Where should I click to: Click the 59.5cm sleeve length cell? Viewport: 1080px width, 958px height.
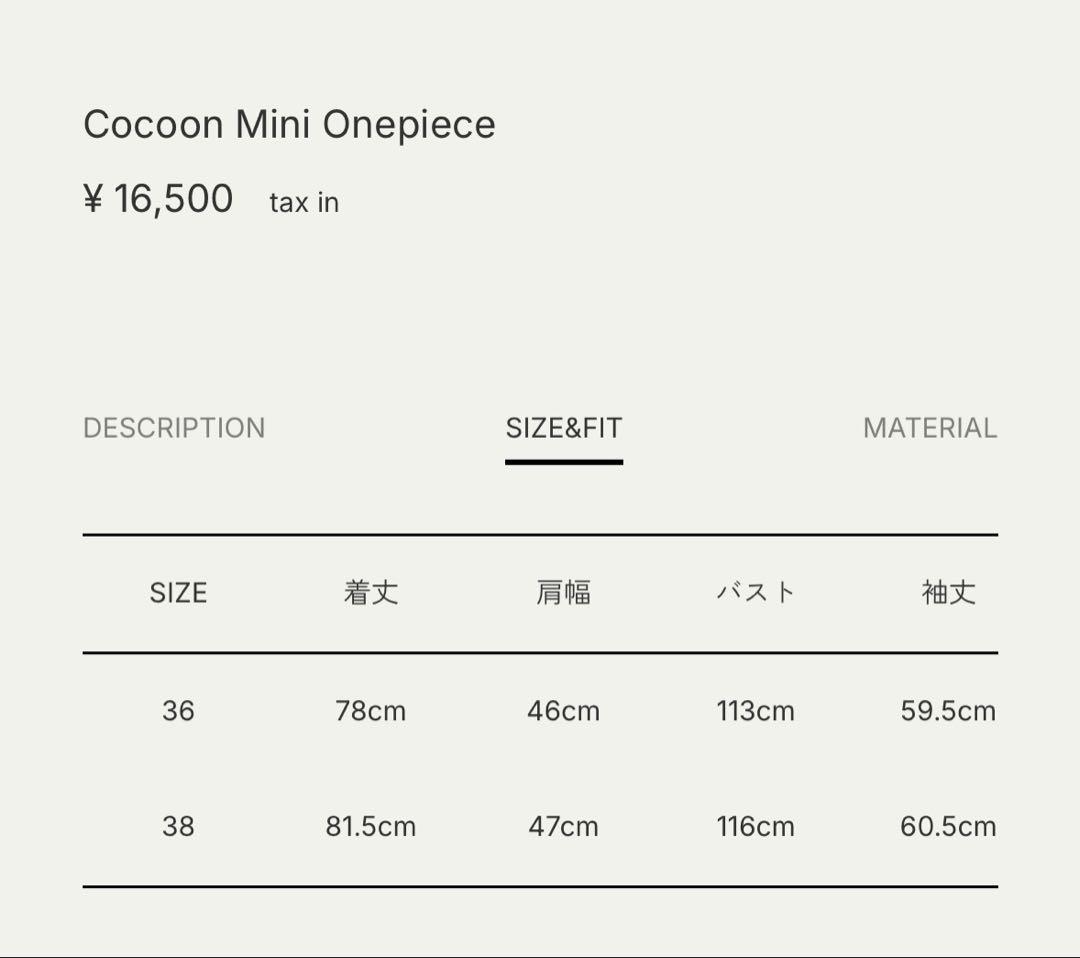[948, 711]
